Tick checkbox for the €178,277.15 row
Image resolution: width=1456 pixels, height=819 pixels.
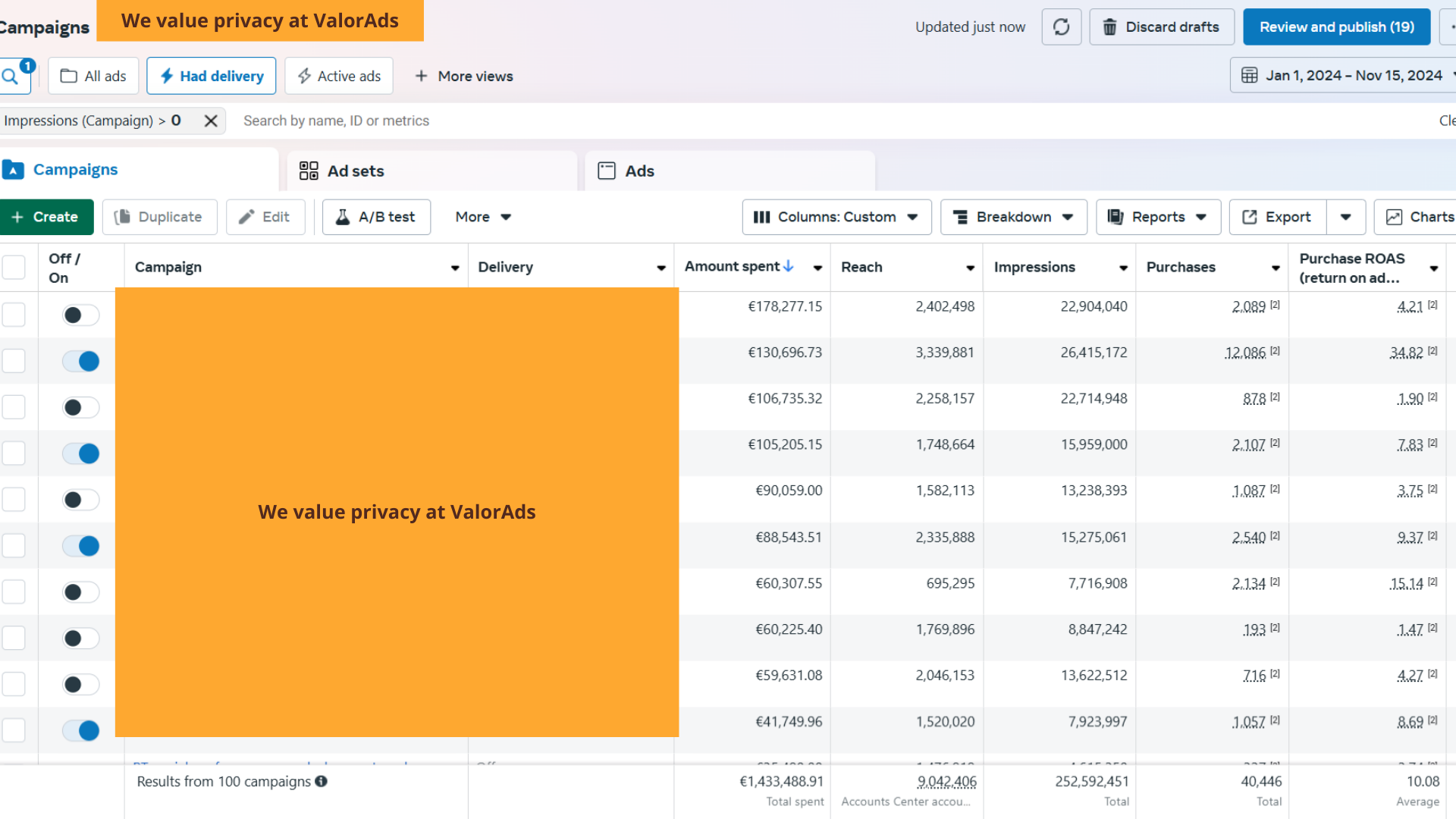[x=14, y=315]
